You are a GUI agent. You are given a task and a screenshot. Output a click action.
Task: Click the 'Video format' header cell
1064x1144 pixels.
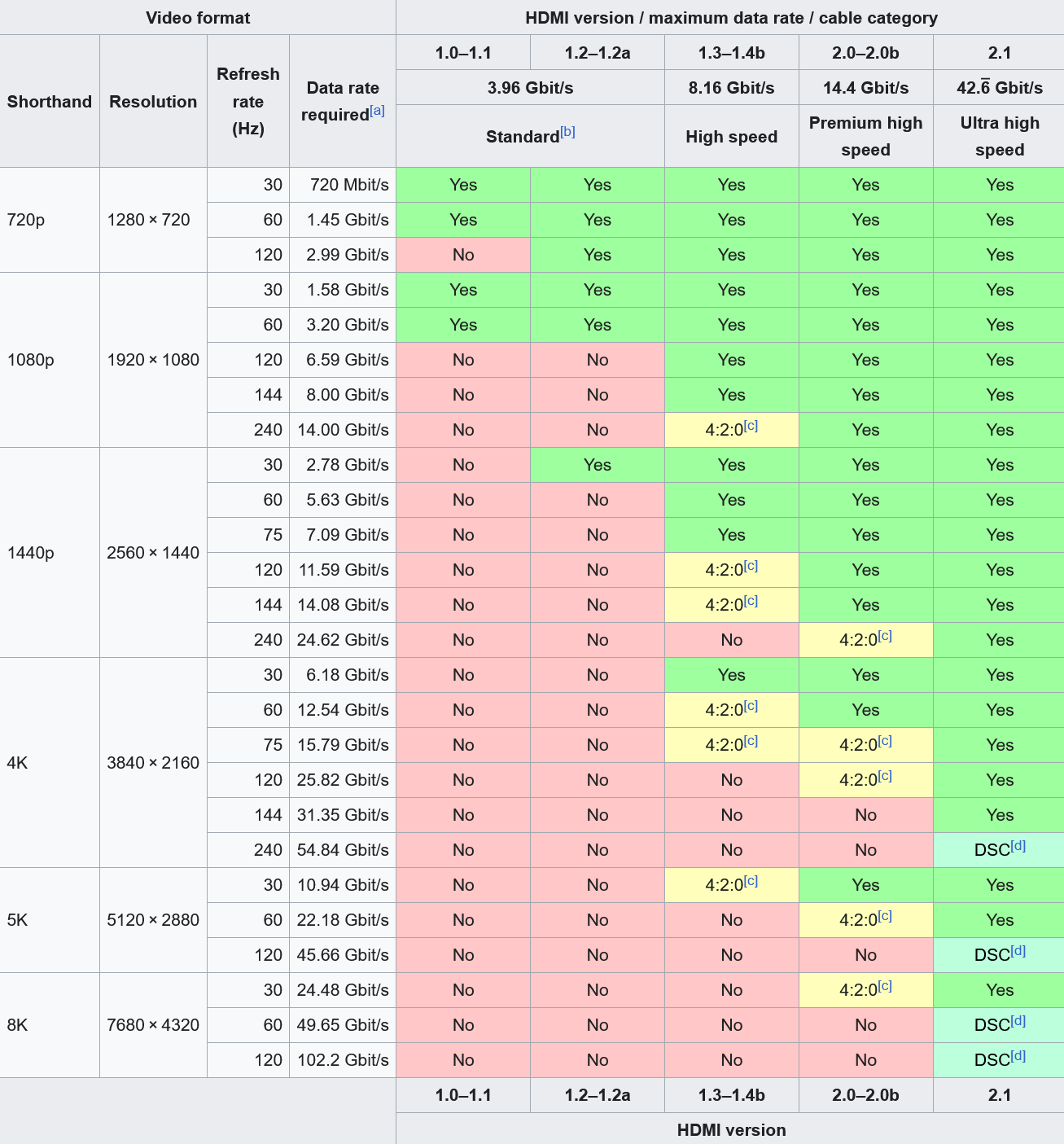198,17
